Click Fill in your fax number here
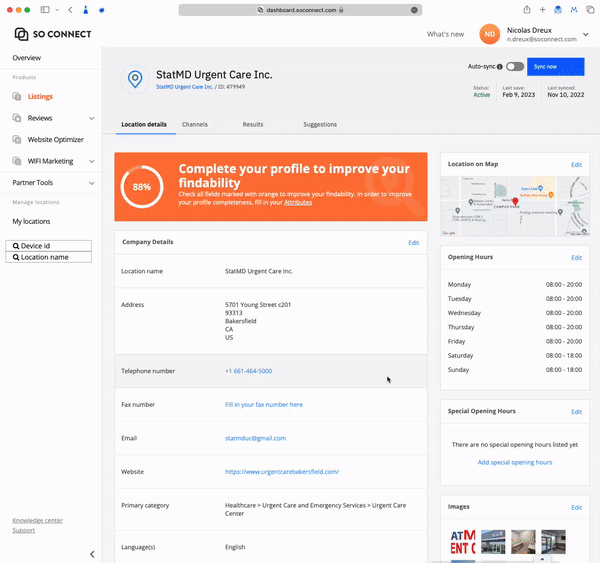 264,405
